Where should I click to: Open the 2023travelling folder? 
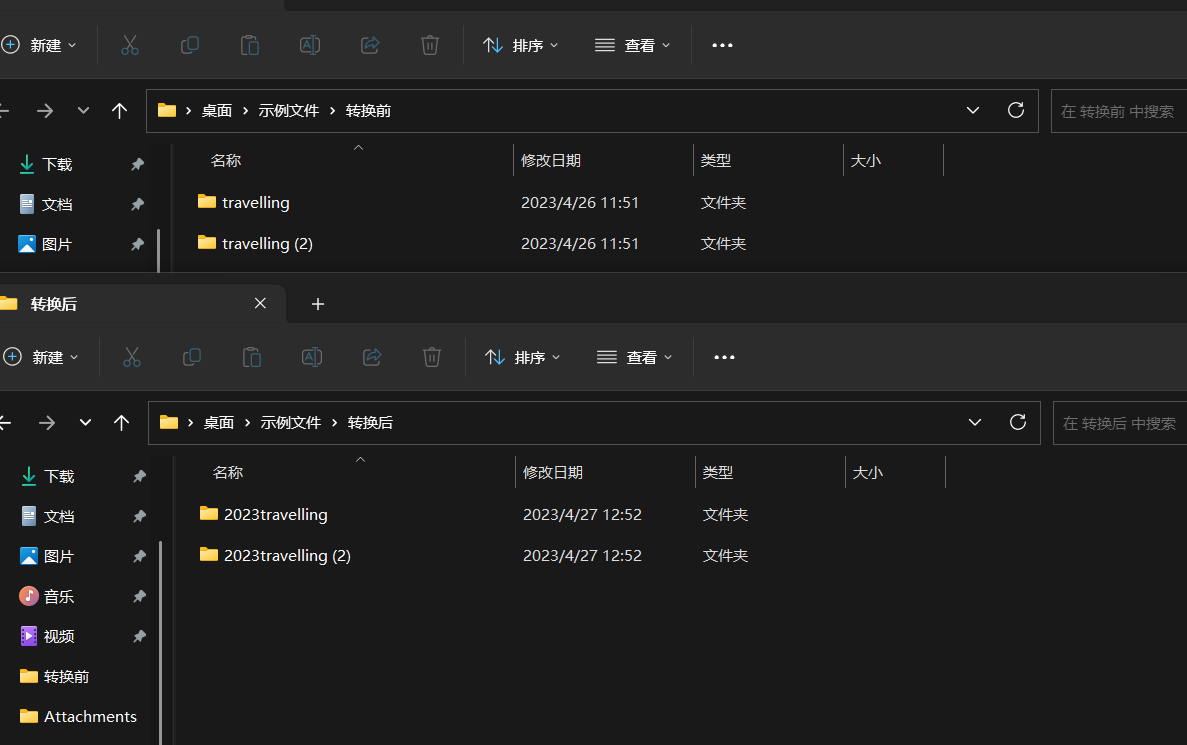pyautogui.click(x=274, y=514)
